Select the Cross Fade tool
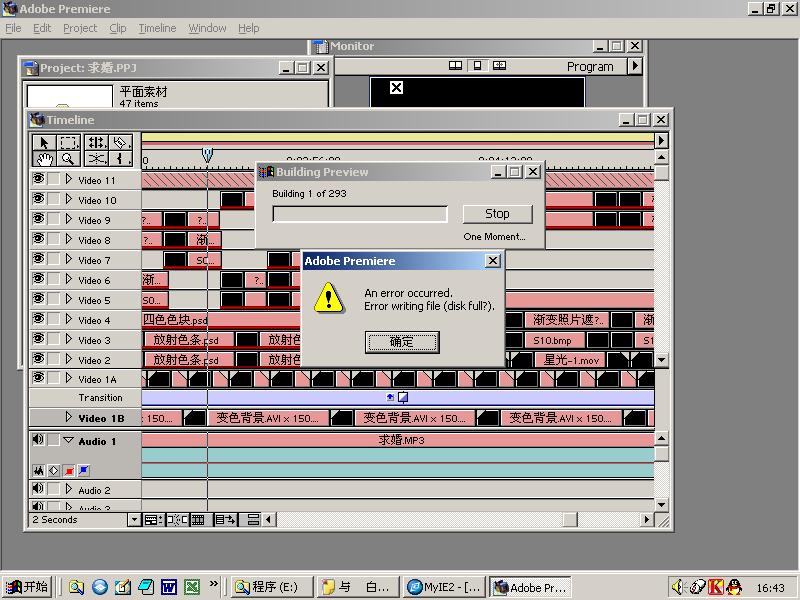 click(x=96, y=159)
